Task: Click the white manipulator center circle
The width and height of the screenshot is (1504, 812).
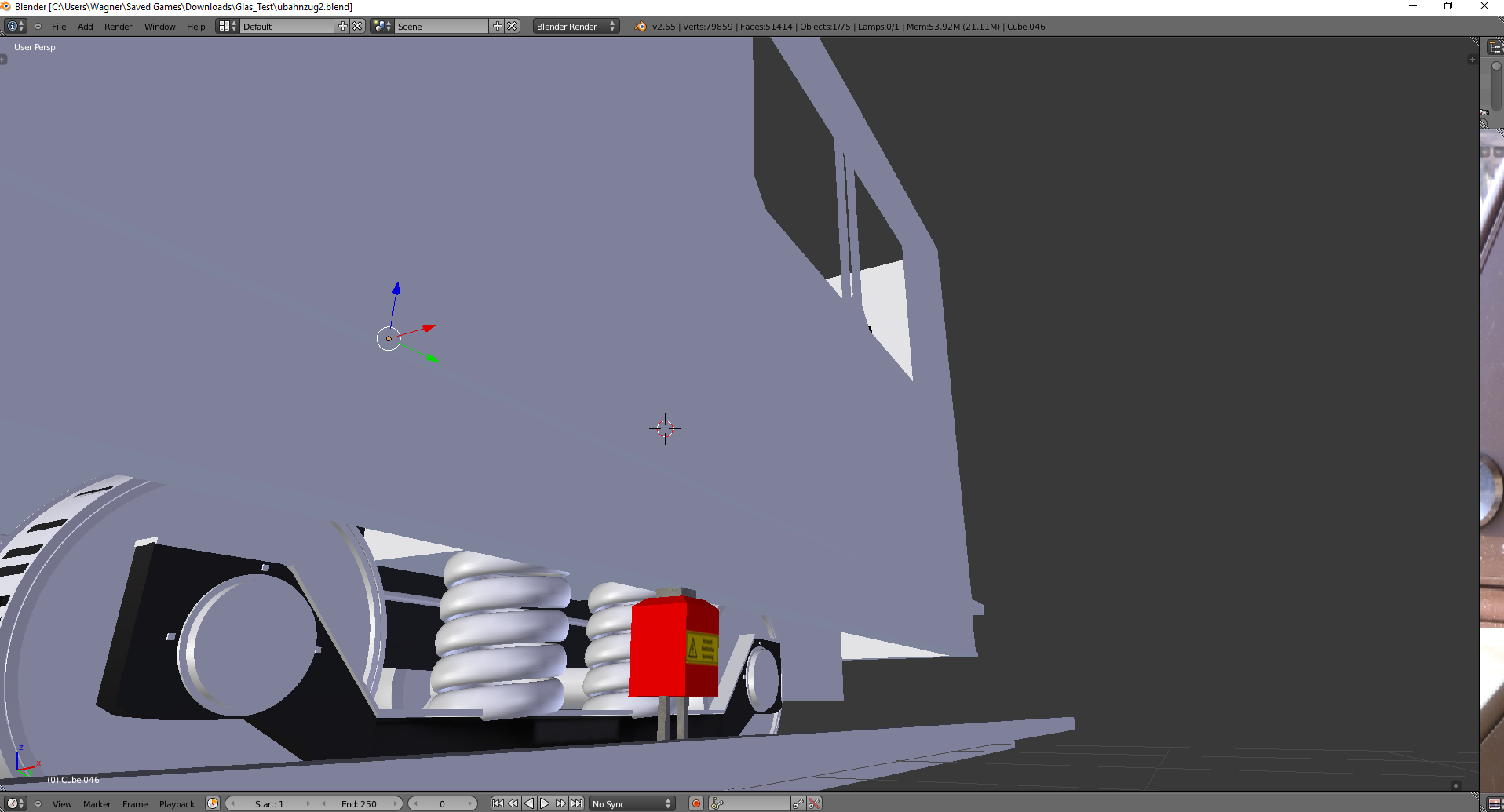Action: pyautogui.click(x=389, y=339)
